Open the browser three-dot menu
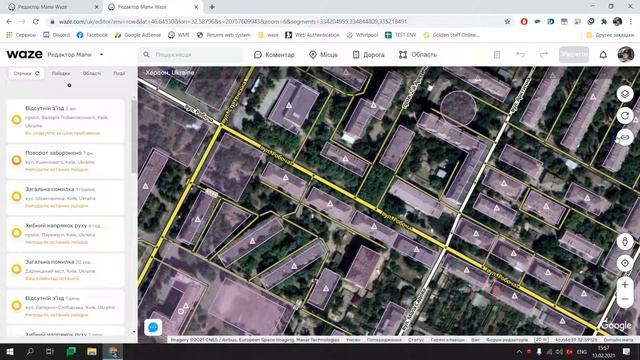 click(x=631, y=22)
